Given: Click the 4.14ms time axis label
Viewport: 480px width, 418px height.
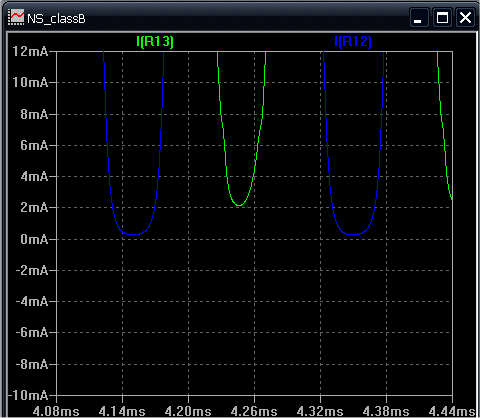Looking at the screenshot, I should [x=122, y=411].
